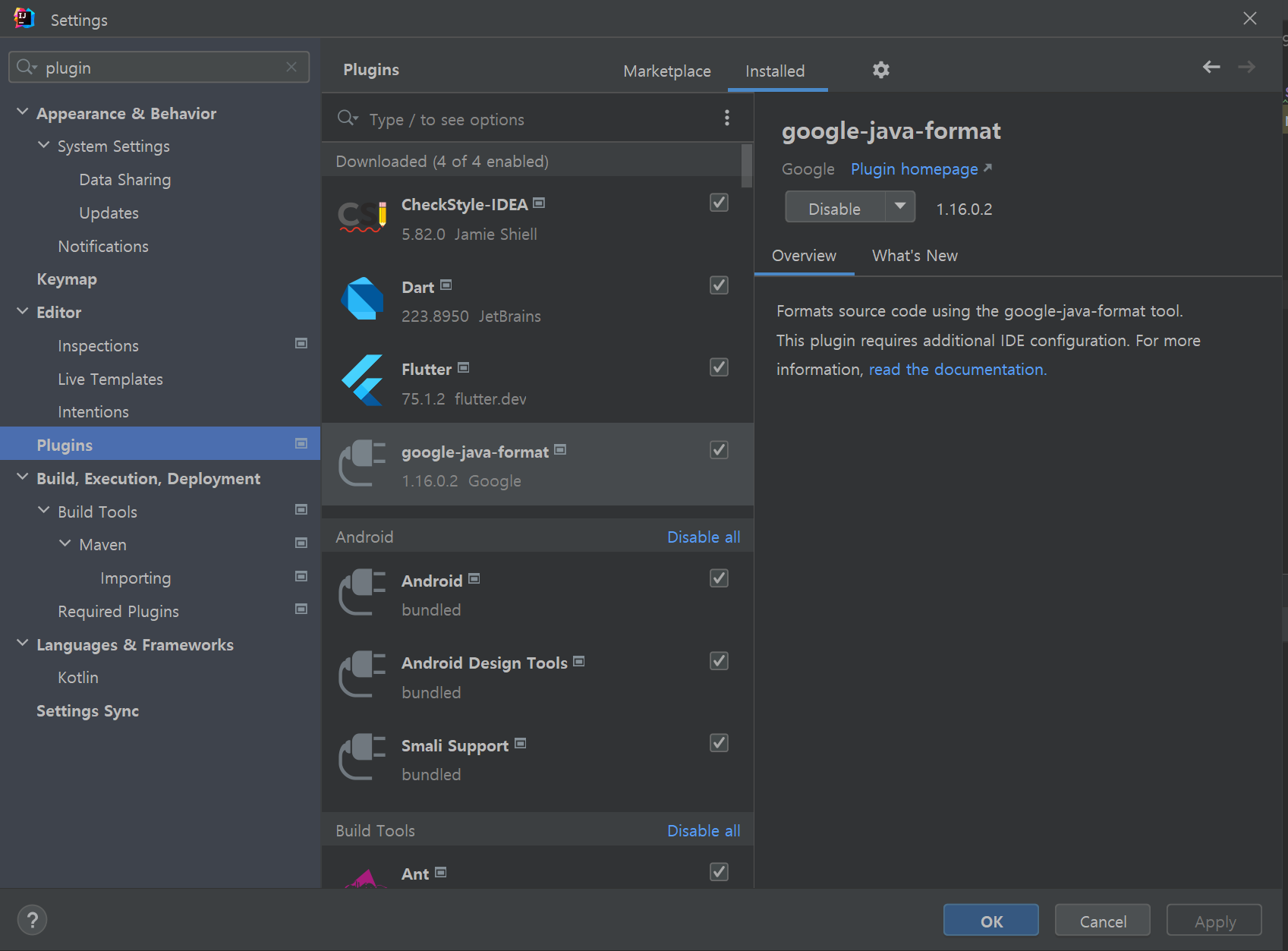1288x951 pixels.
Task: Click project-level marker next to Maven
Action: (301, 543)
